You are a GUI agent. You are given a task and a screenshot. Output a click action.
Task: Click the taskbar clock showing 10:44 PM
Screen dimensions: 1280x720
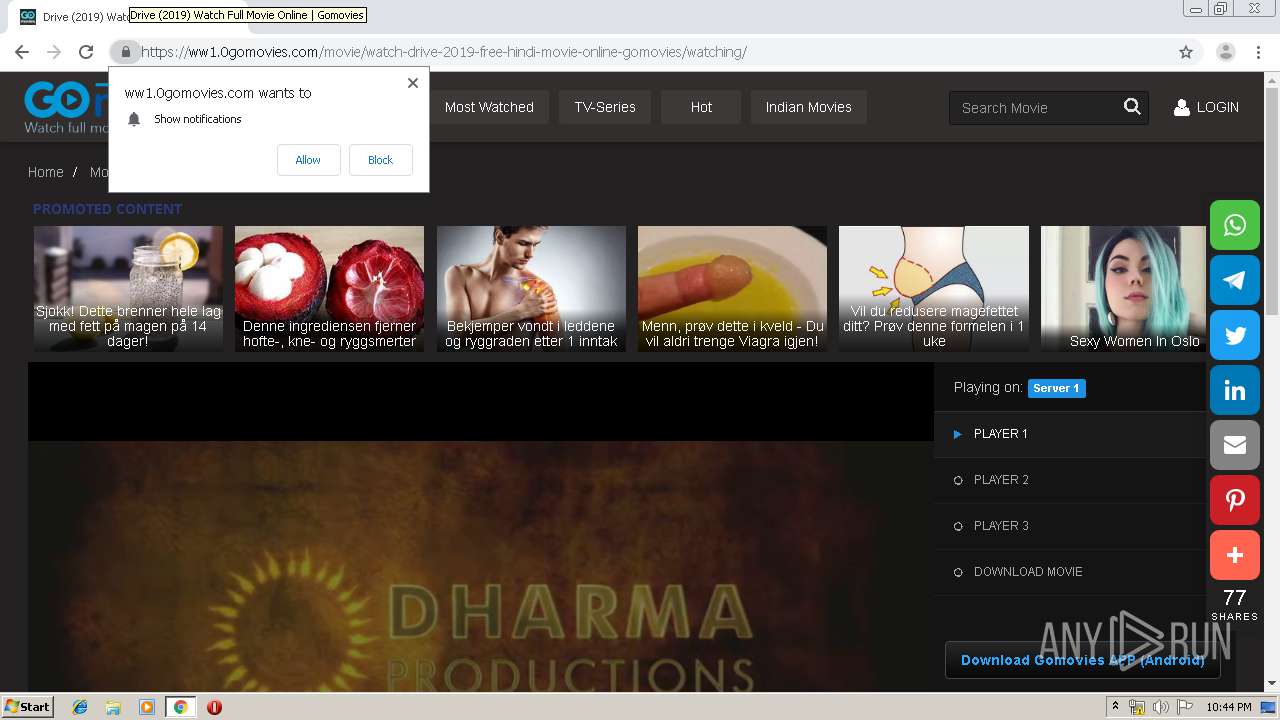(x=1229, y=707)
